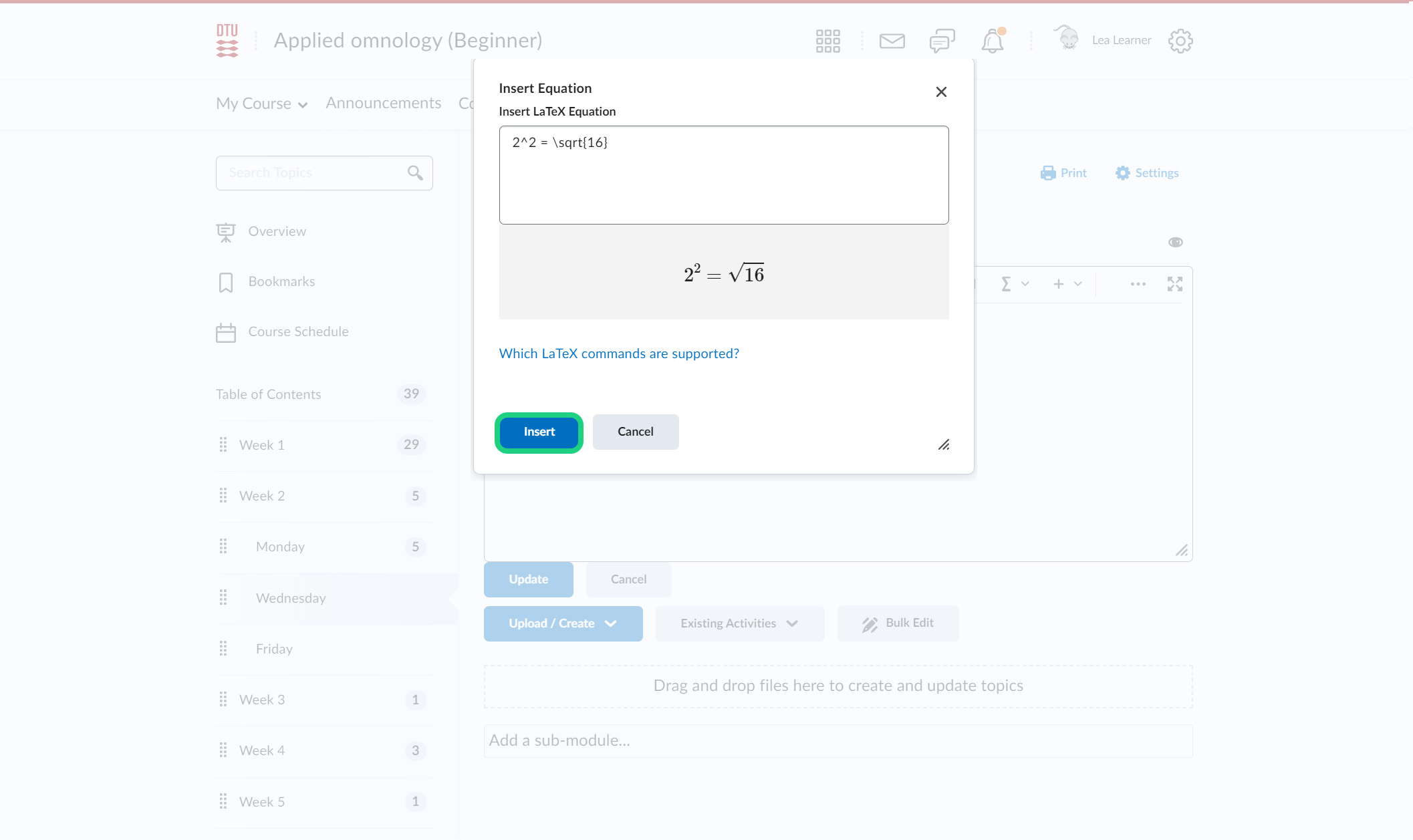The height and width of the screenshot is (840, 1413).
Task: Expand the My Course dropdown
Action: [x=261, y=104]
